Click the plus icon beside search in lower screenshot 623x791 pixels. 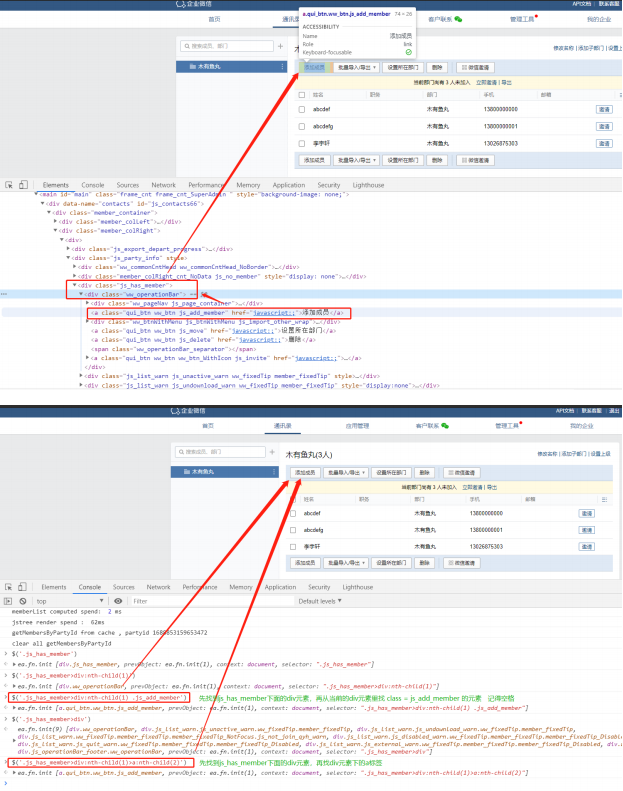click(x=272, y=451)
